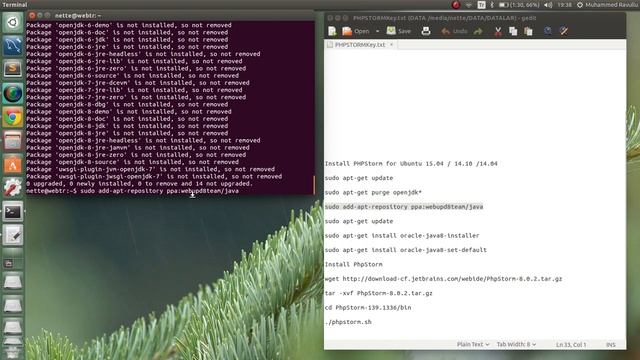The height and width of the screenshot is (360, 640).
Task: Click the INS insert mode indicator
Action: coord(611,345)
